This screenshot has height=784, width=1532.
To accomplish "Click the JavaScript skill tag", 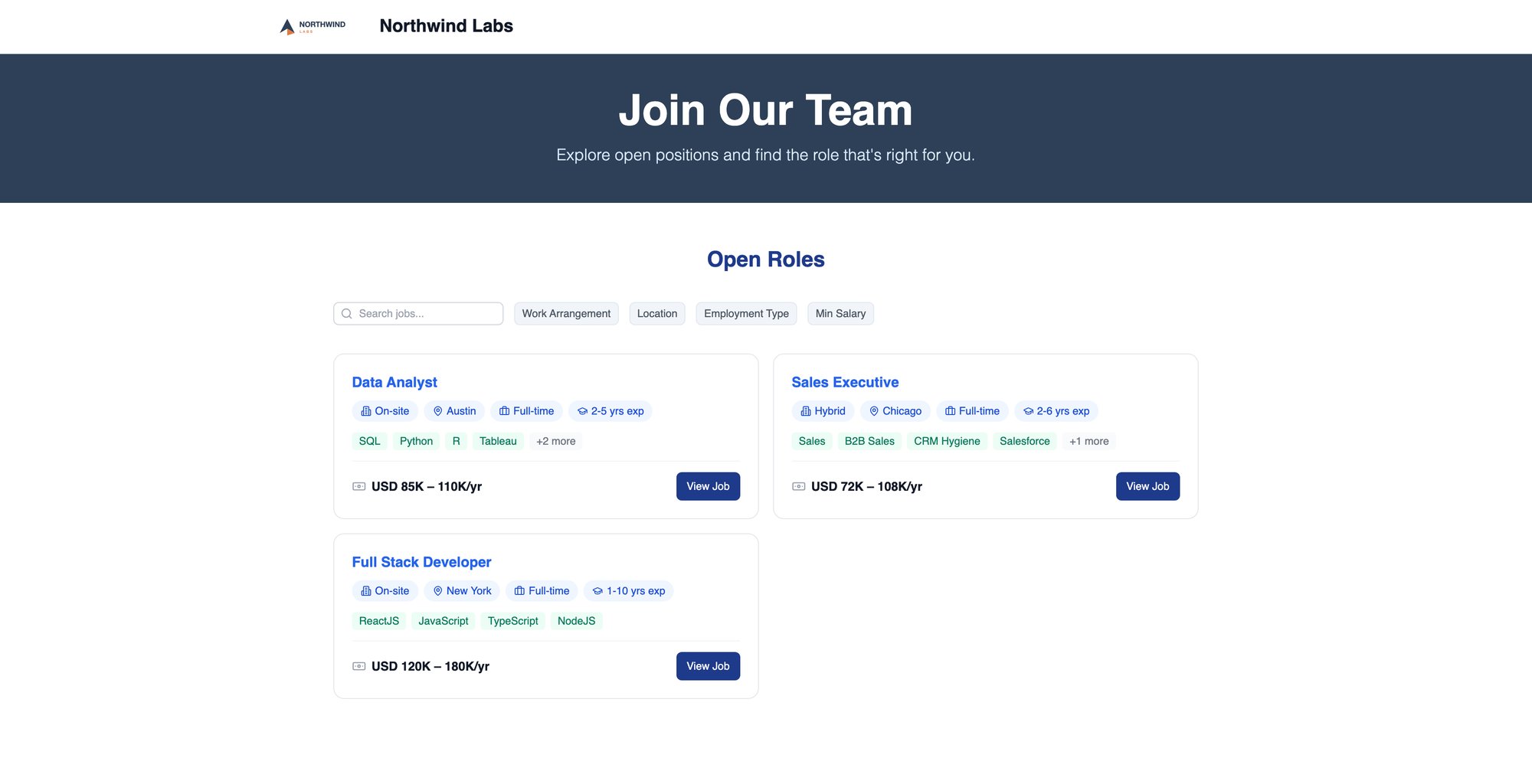I will click(x=444, y=621).
